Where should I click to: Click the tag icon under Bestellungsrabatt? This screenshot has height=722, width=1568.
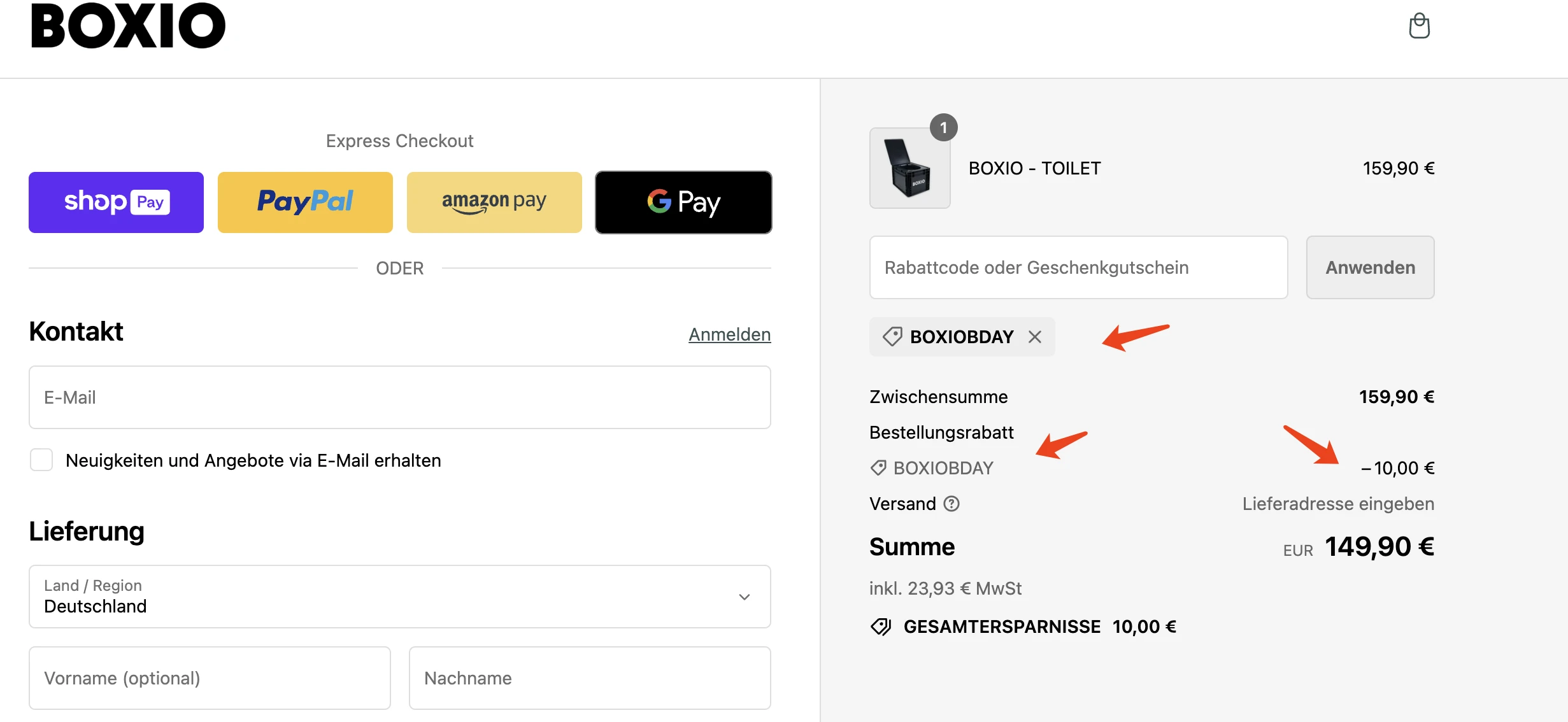coord(878,468)
